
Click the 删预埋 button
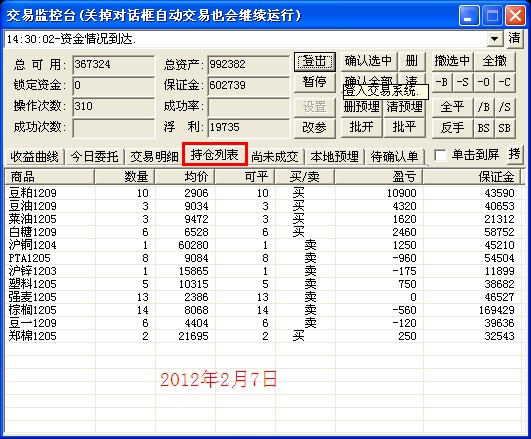pos(362,107)
